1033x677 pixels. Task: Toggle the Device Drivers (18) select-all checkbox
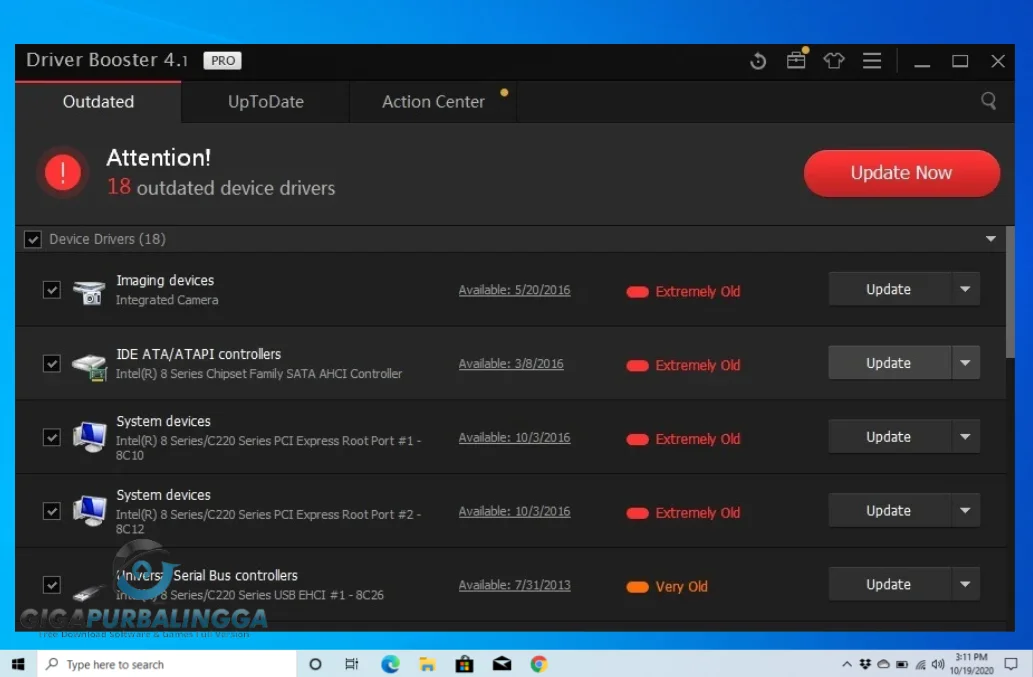(x=32, y=239)
